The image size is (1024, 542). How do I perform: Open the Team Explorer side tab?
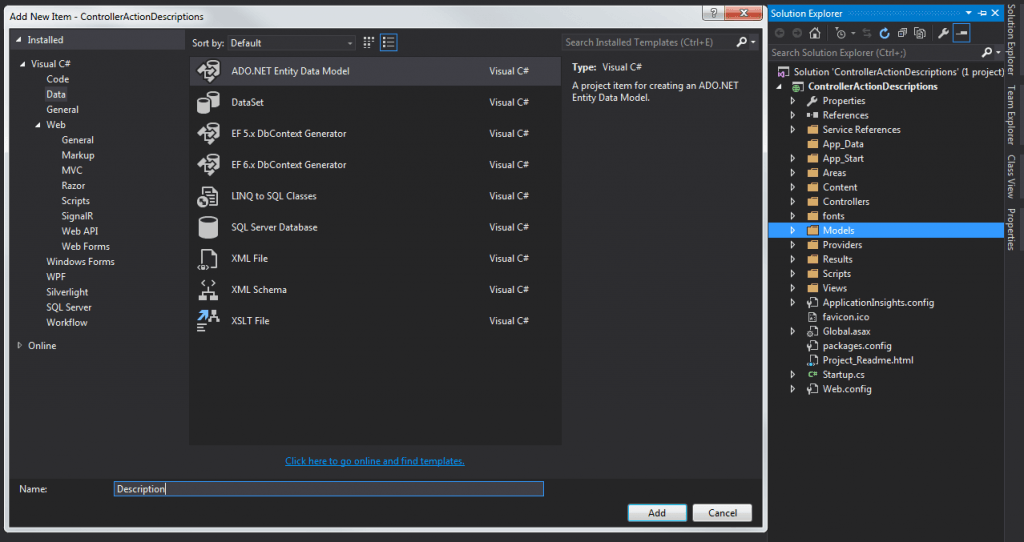click(1011, 115)
